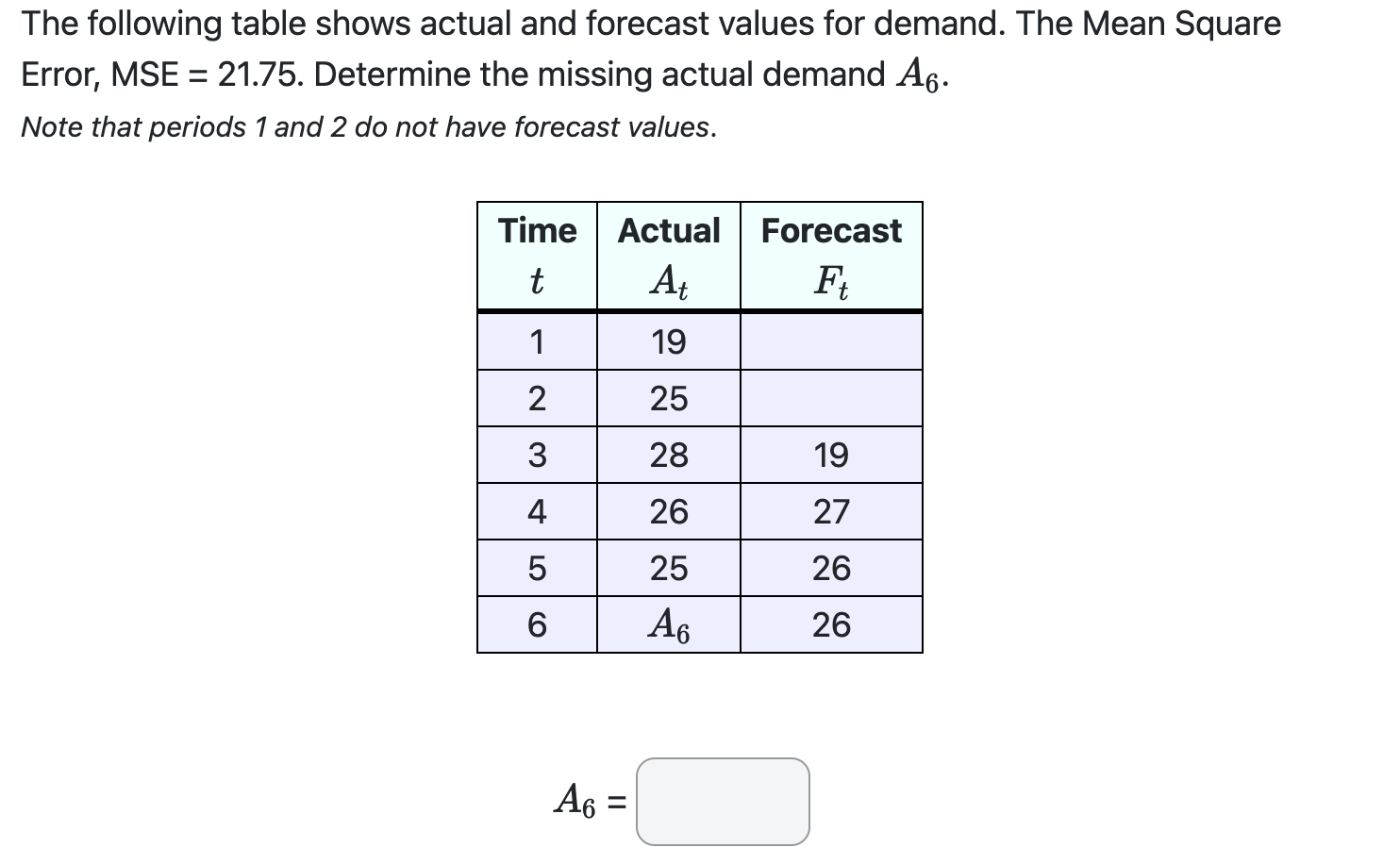Select the A6 cell in the table
The image size is (1400, 864).
[x=668, y=623]
